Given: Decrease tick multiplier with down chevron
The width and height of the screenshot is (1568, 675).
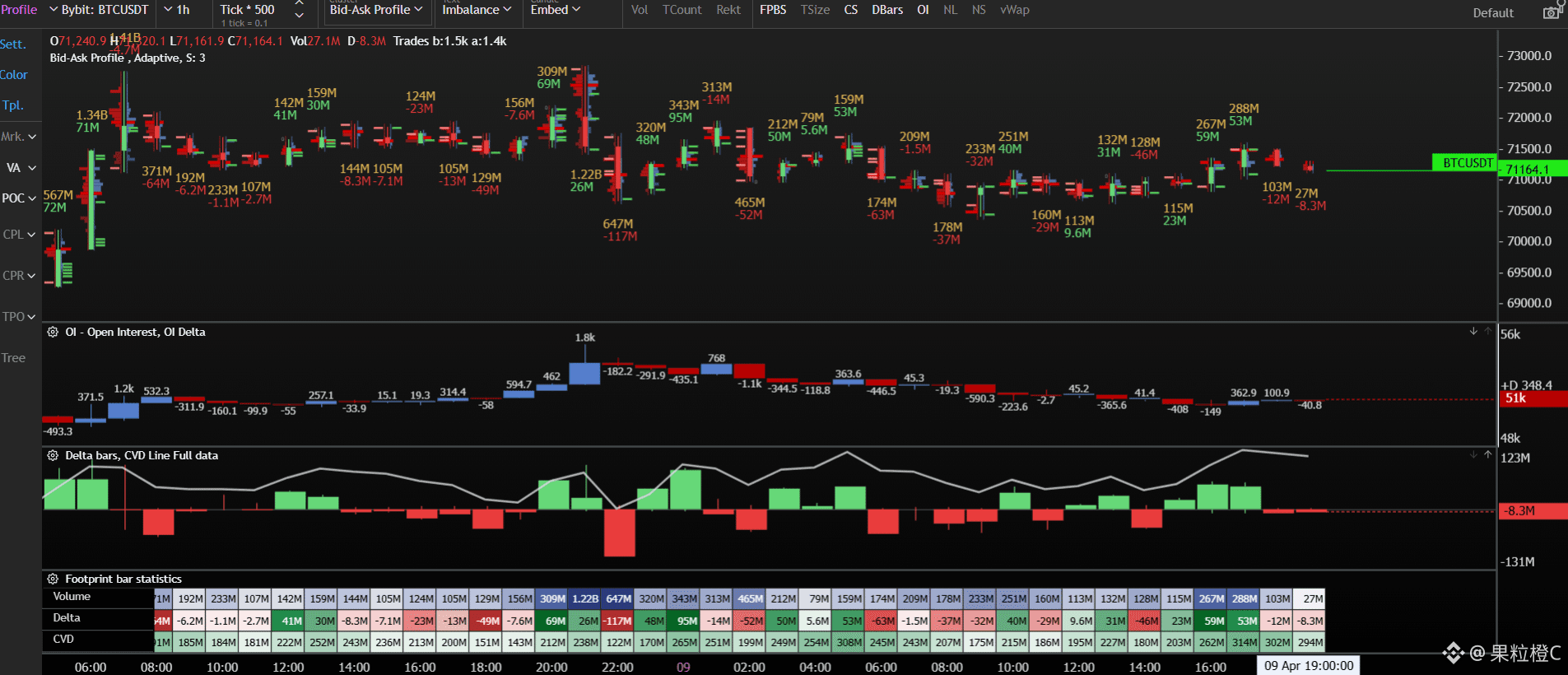Looking at the screenshot, I should tap(299, 16).
